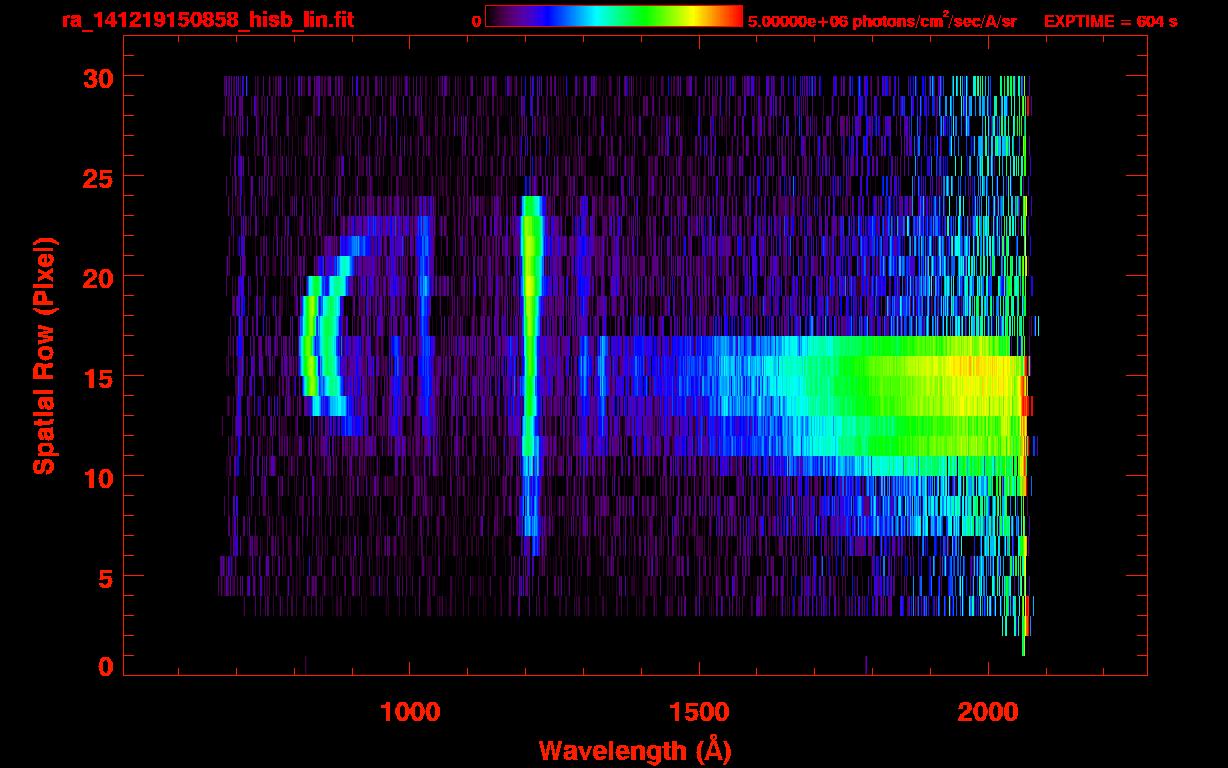
Task: Click the 5.00000e+06 photons unit label
Action: click(x=882, y=20)
